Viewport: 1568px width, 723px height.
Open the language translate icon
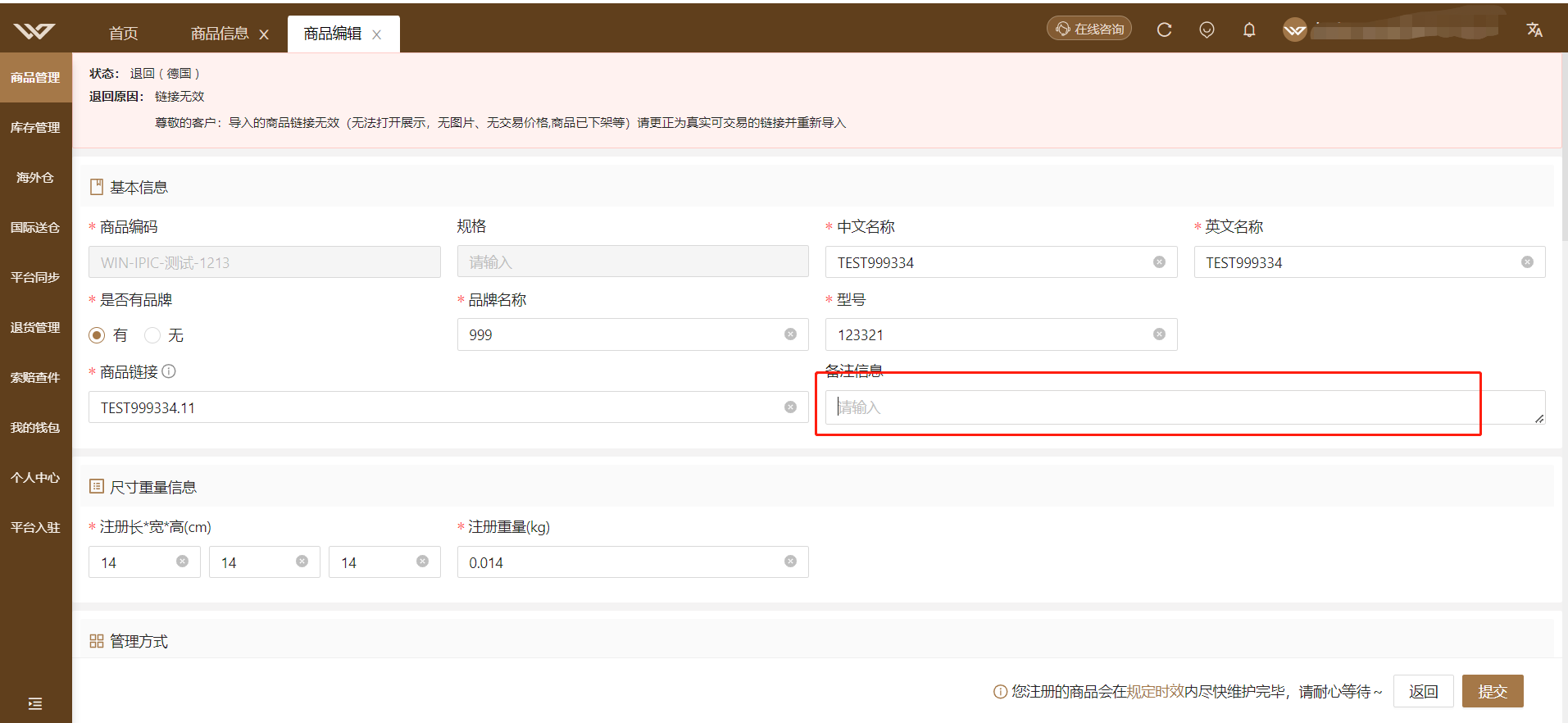(1534, 30)
